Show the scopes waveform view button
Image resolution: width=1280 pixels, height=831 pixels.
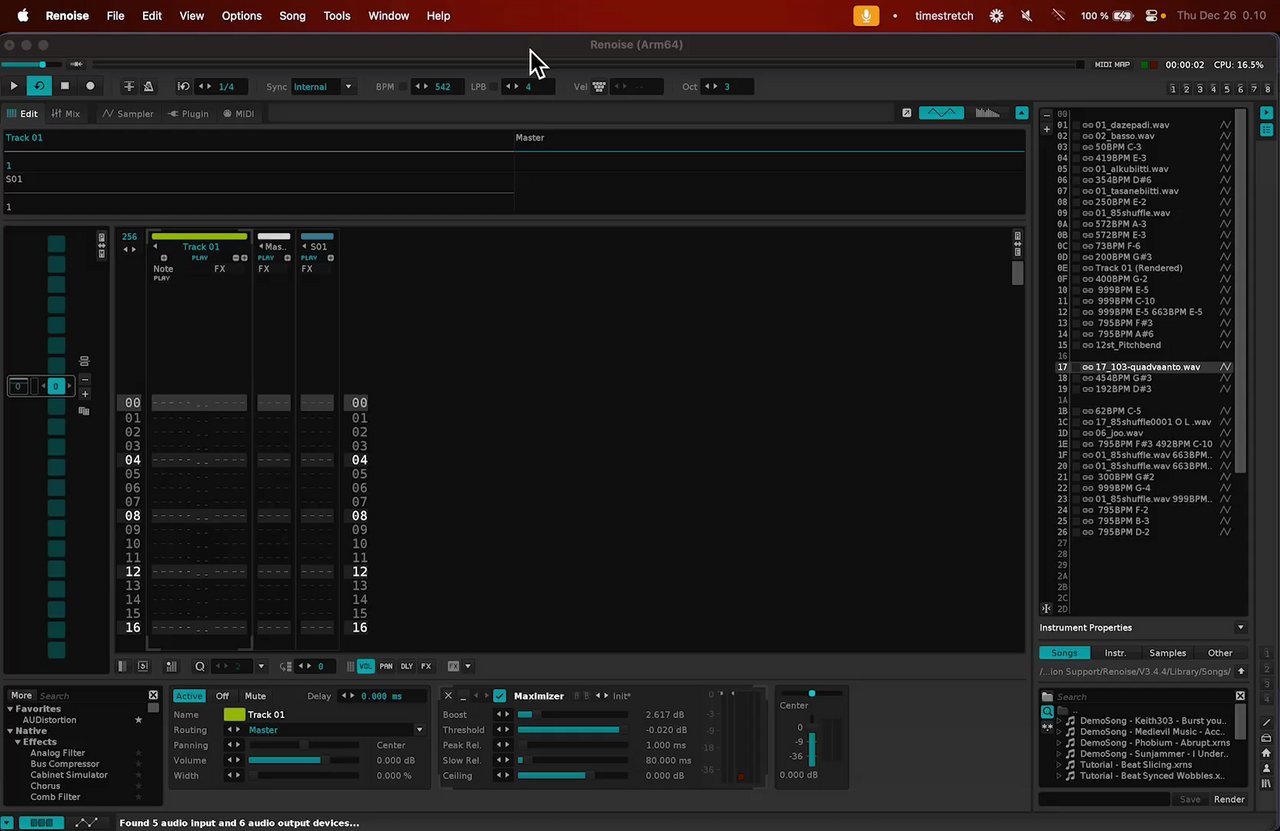[x=941, y=113]
